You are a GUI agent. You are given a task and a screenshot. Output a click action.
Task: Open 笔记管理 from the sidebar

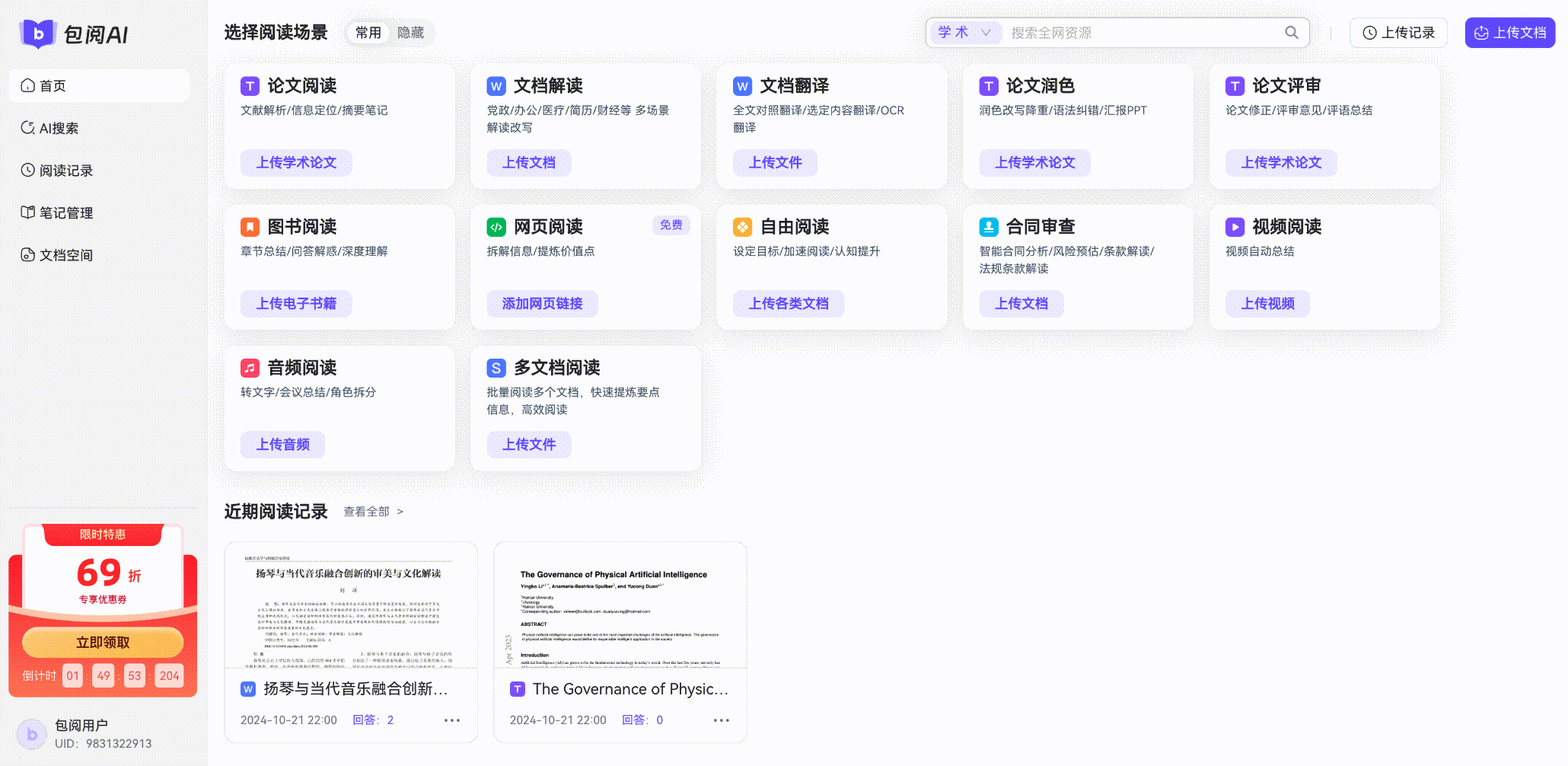(x=27, y=212)
